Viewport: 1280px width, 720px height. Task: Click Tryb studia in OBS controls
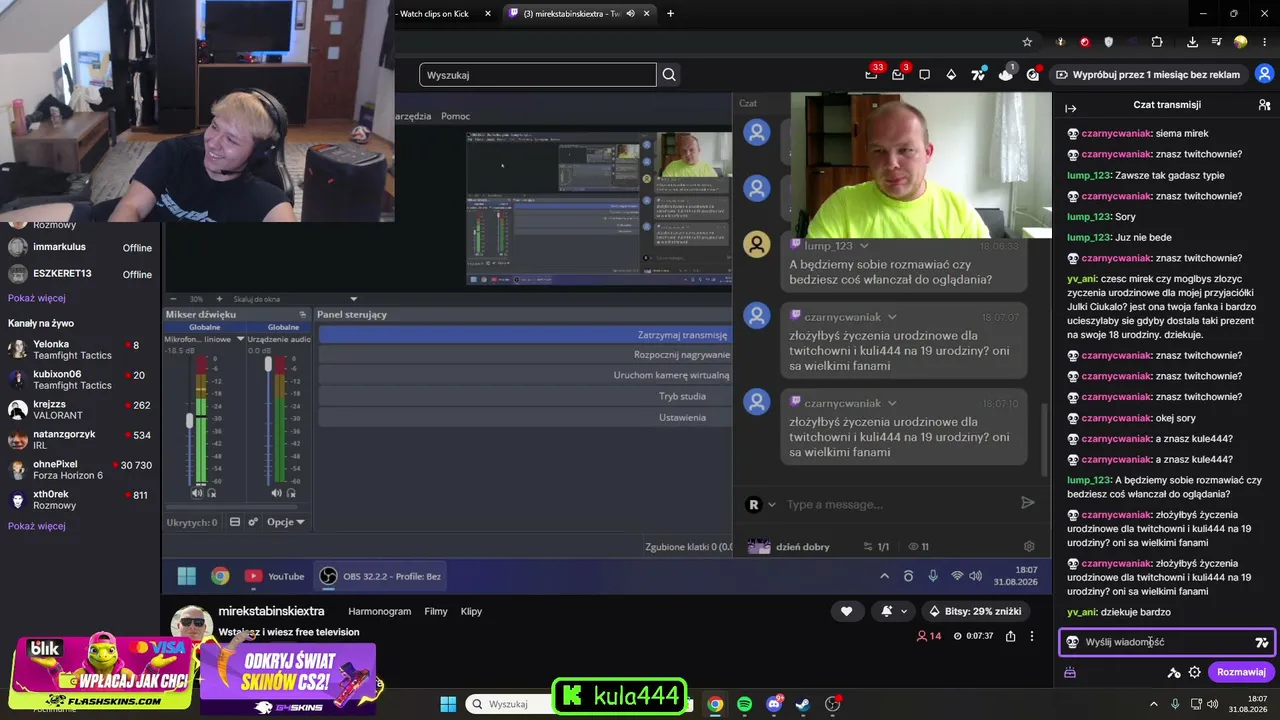click(525, 396)
